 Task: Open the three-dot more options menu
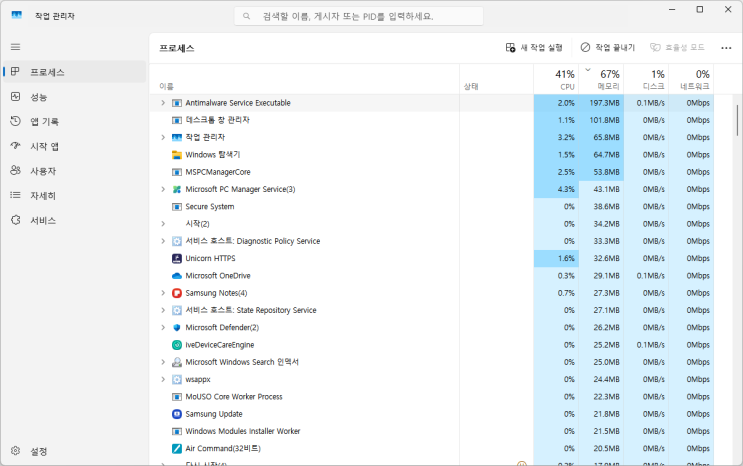(726, 48)
